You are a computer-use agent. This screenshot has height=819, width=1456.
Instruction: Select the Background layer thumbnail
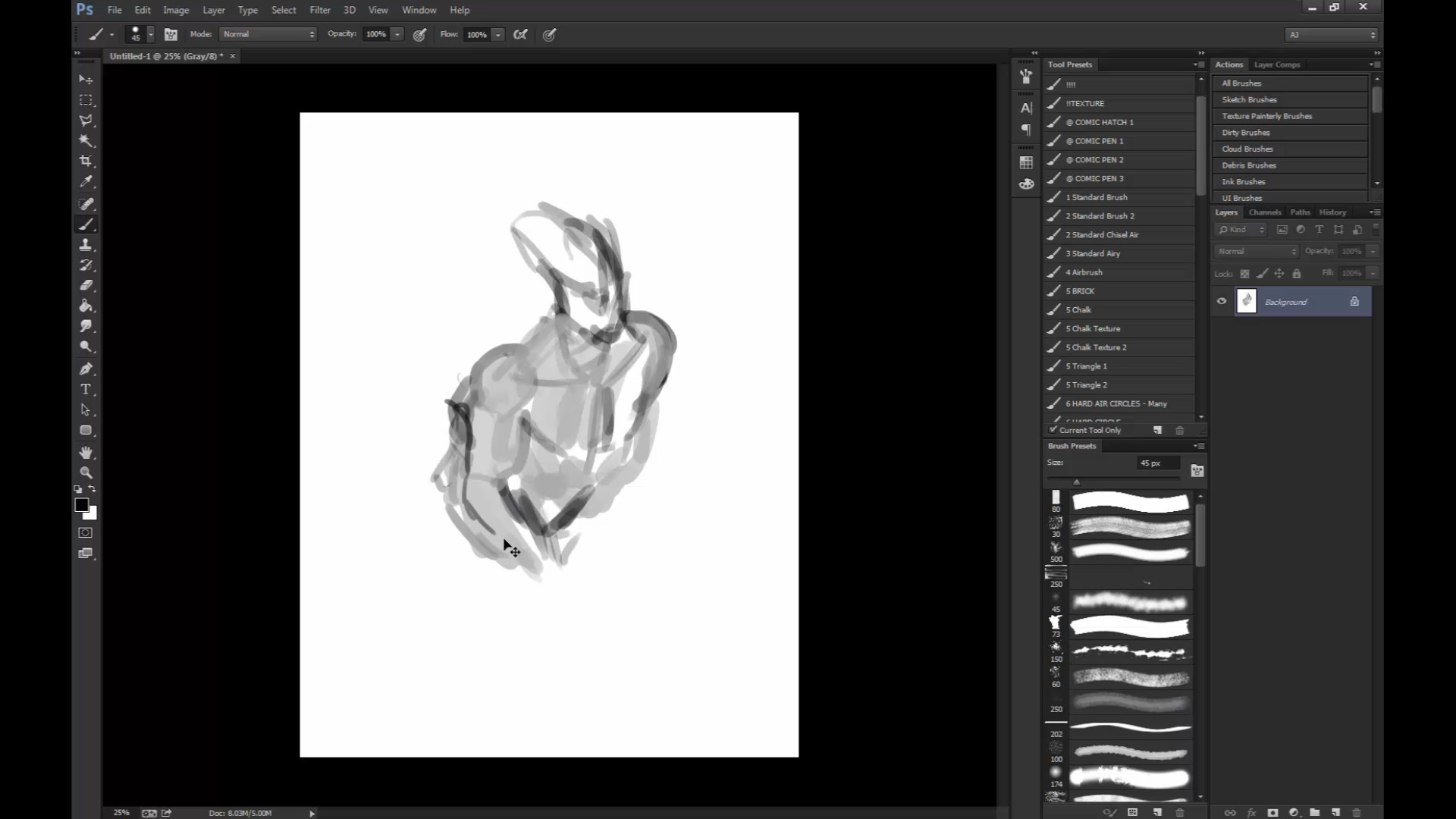[x=1246, y=301]
